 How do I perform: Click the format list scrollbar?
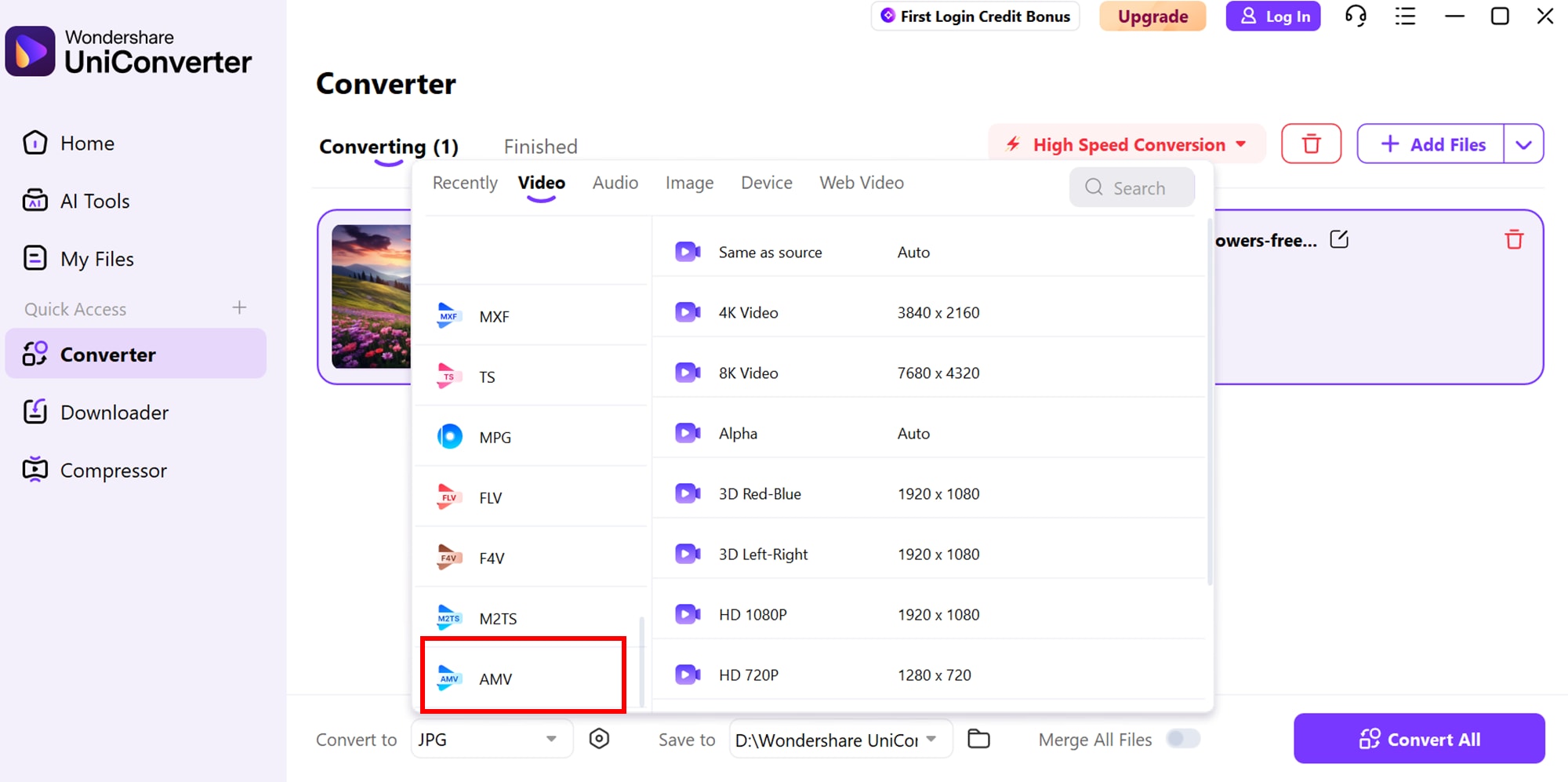click(x=642, y=662)
